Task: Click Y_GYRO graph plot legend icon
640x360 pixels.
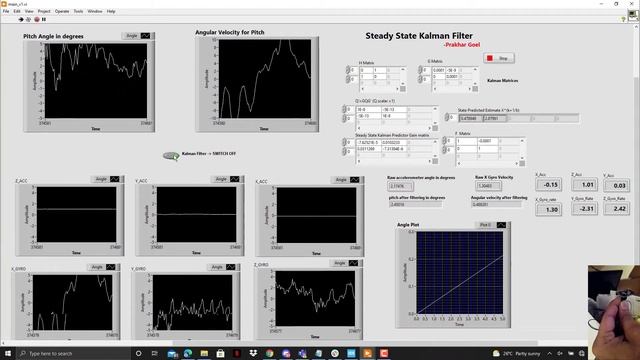Action: click(x=231, y=267)
